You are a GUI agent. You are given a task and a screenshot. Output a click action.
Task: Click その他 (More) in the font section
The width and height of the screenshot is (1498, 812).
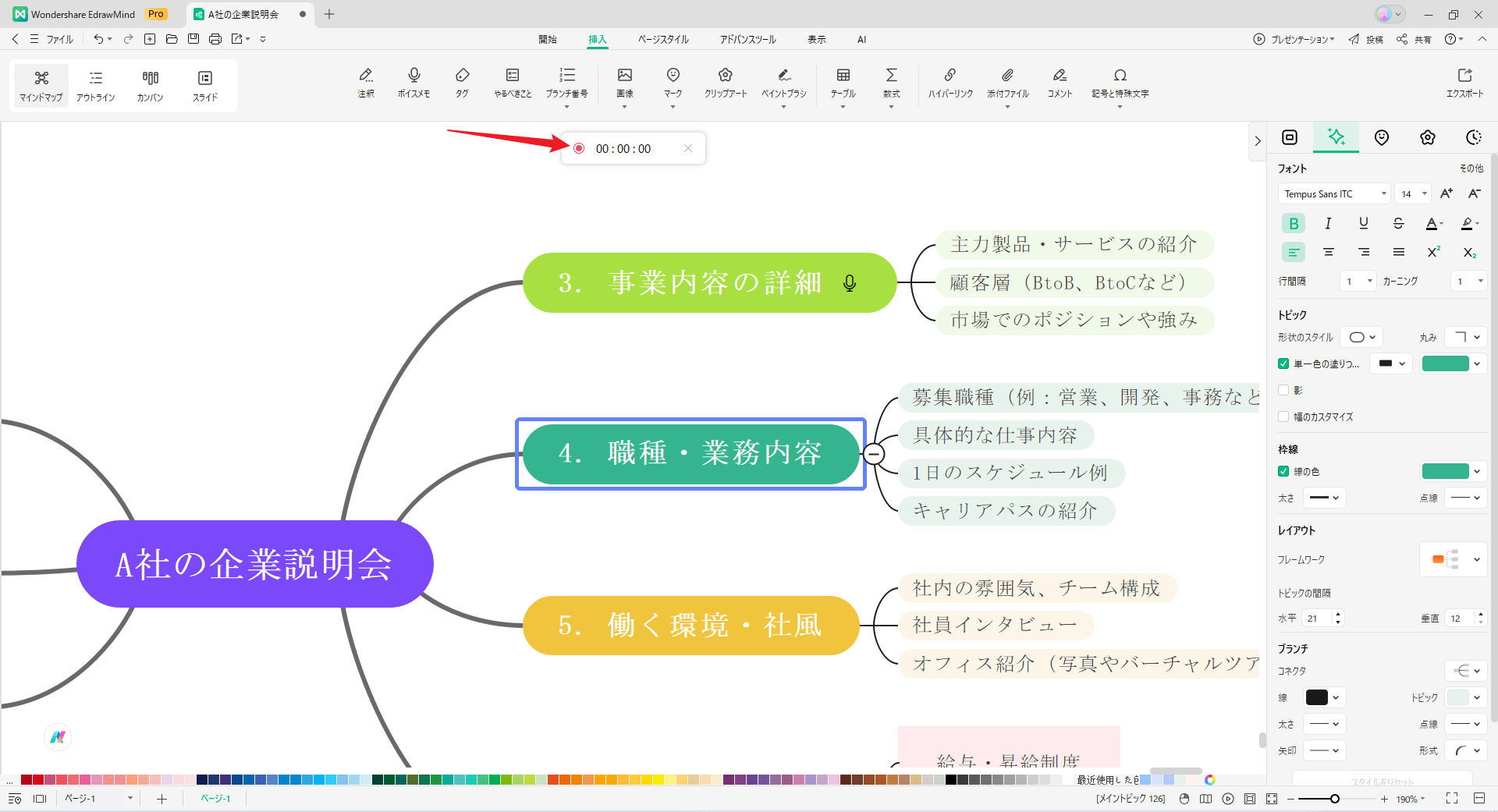(1471, 168)
